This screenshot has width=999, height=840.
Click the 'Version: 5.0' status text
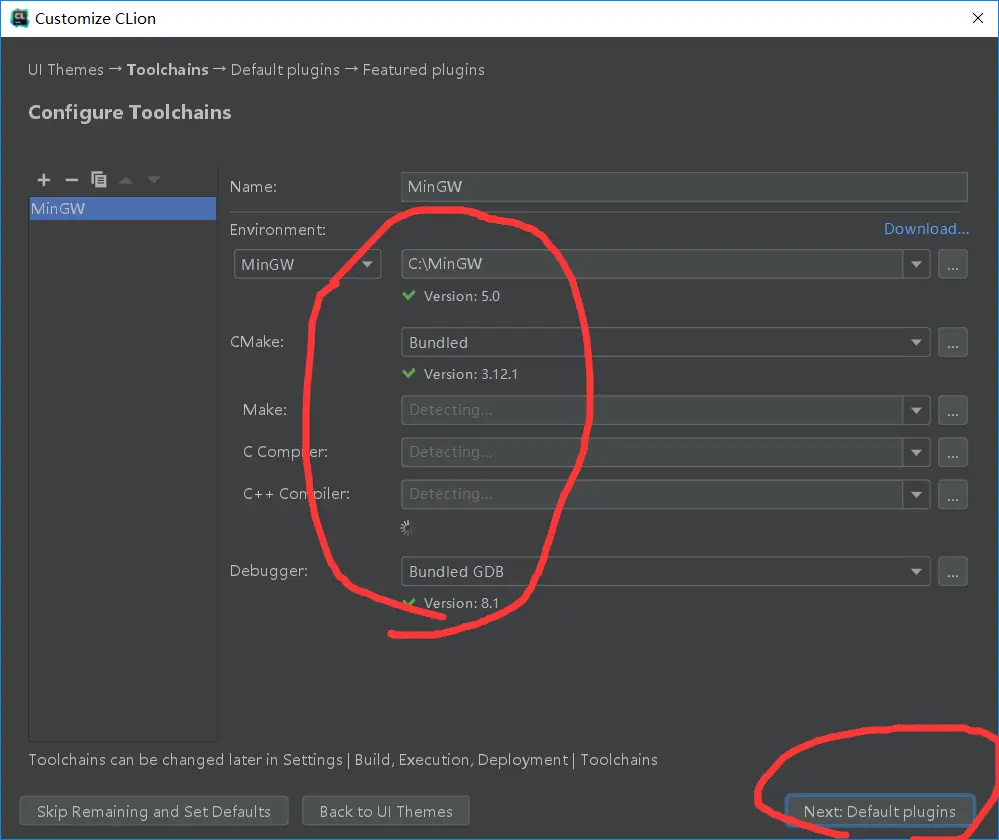tap(461, 296)
